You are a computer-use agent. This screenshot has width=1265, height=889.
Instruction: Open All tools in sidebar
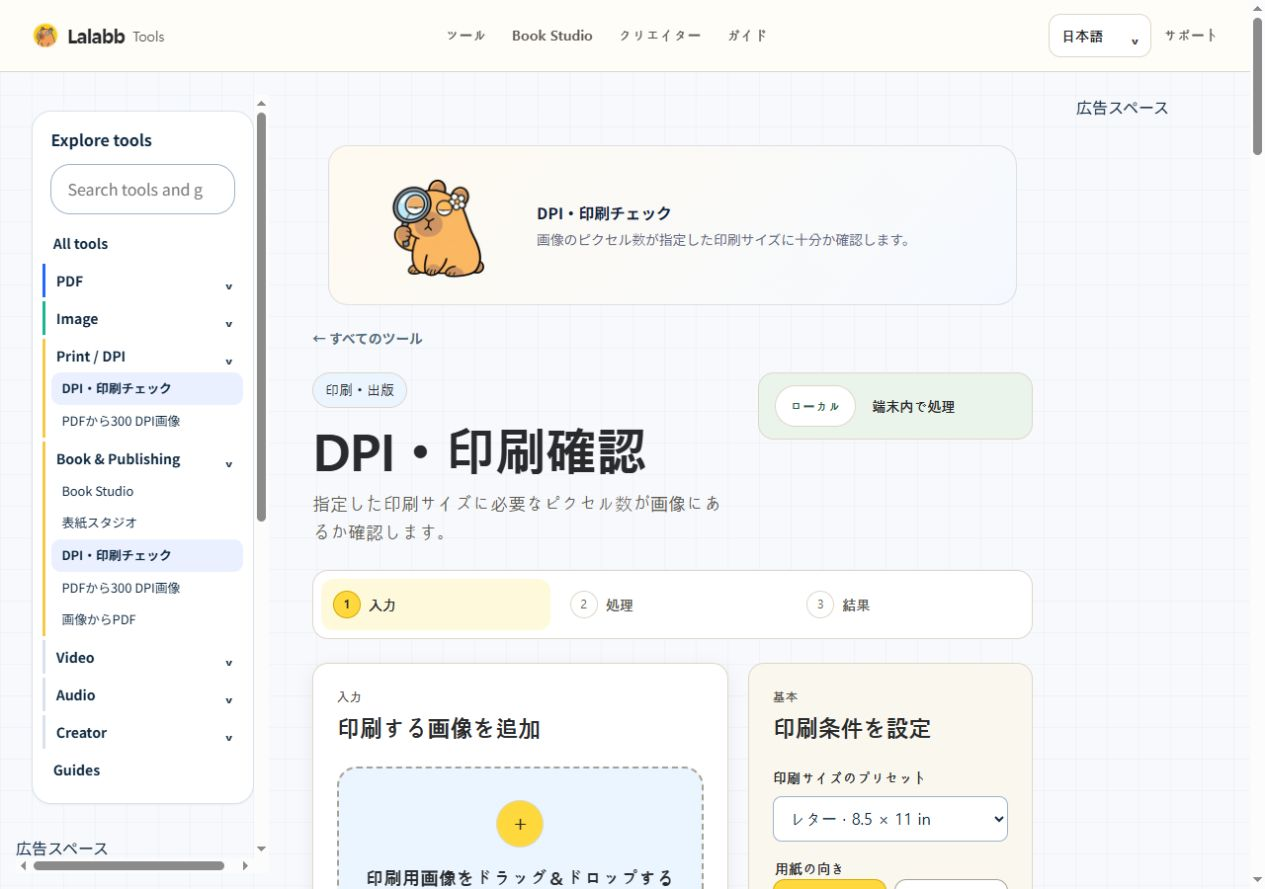coord(80,244)
